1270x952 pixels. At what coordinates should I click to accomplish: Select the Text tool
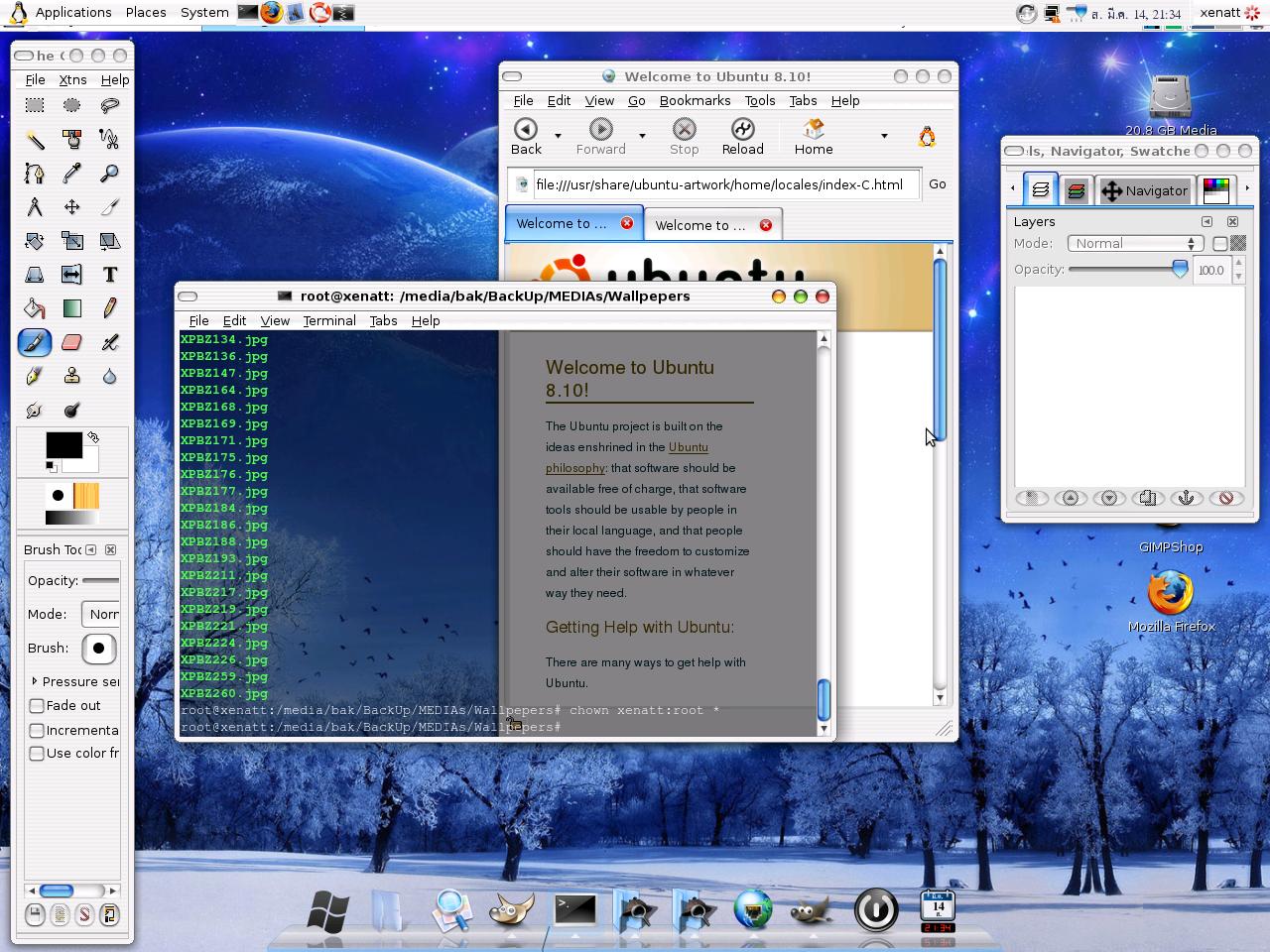[109, 275]
